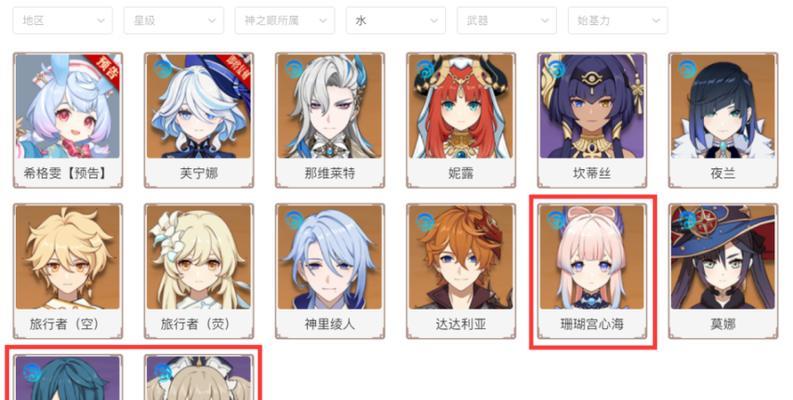Open the 地区 region filter dropdown
Image resolution: width=793 pixels, height=400 pixels.
click(x=63, y=21)
